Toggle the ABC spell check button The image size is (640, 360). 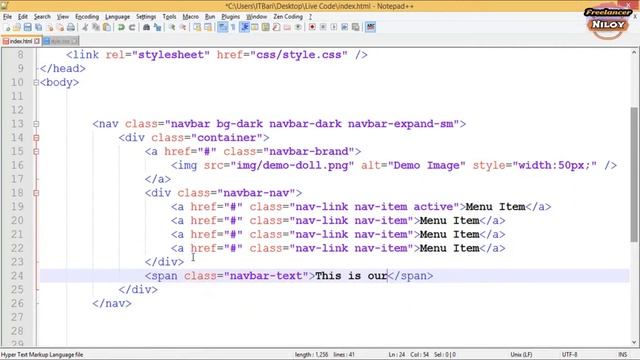371,27
